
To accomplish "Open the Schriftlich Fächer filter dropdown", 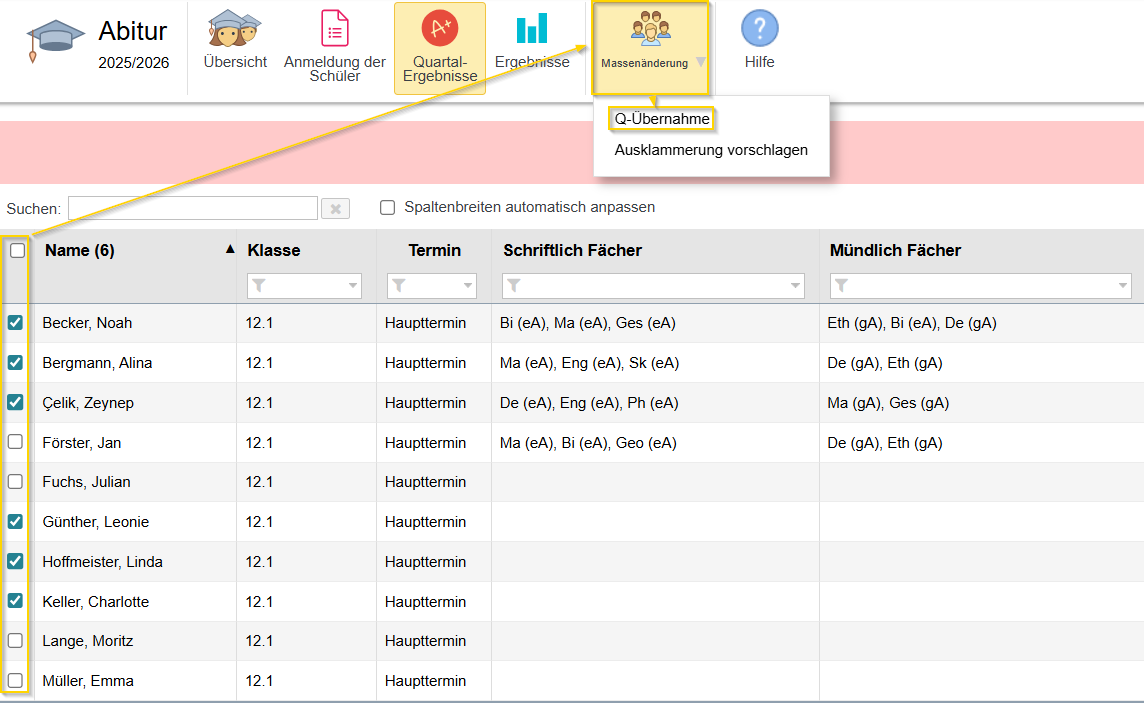I will pos(795,286).
